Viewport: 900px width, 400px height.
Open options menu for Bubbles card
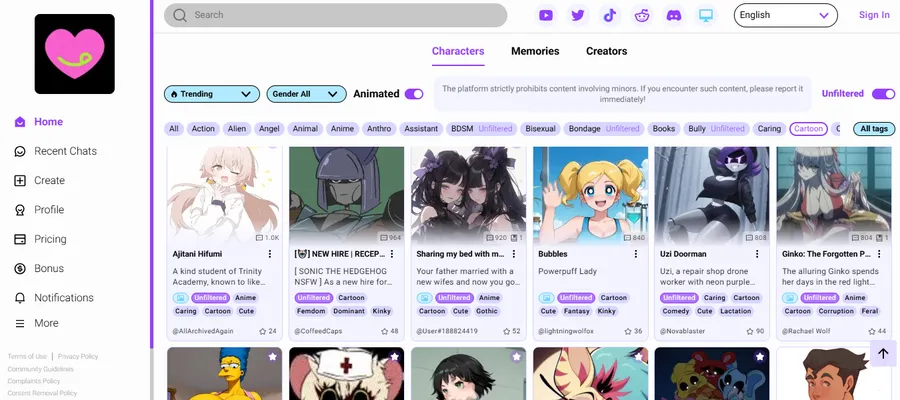pyautogui.click(x=635, y=254)
